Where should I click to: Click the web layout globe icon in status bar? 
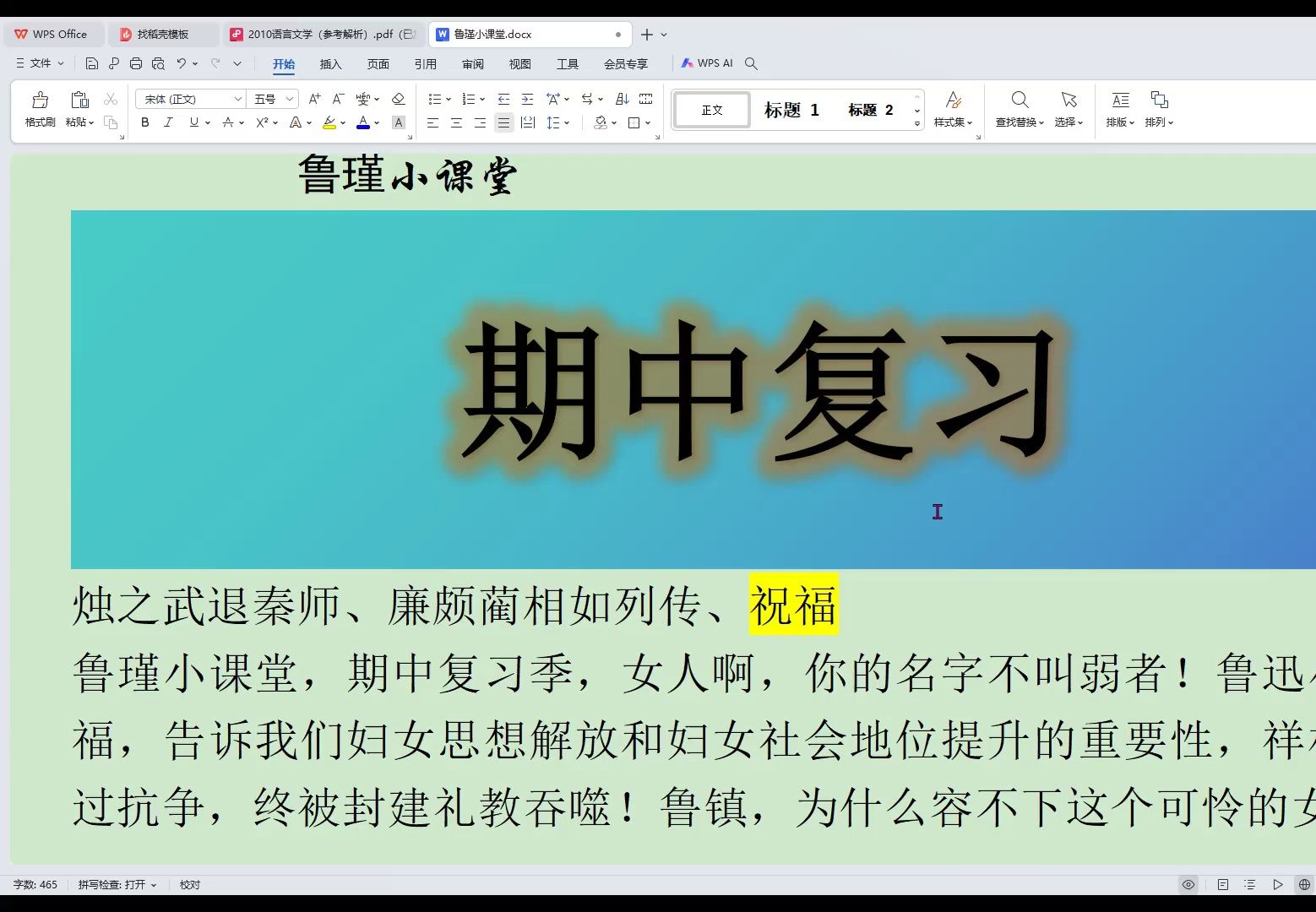coord(1304,884)
